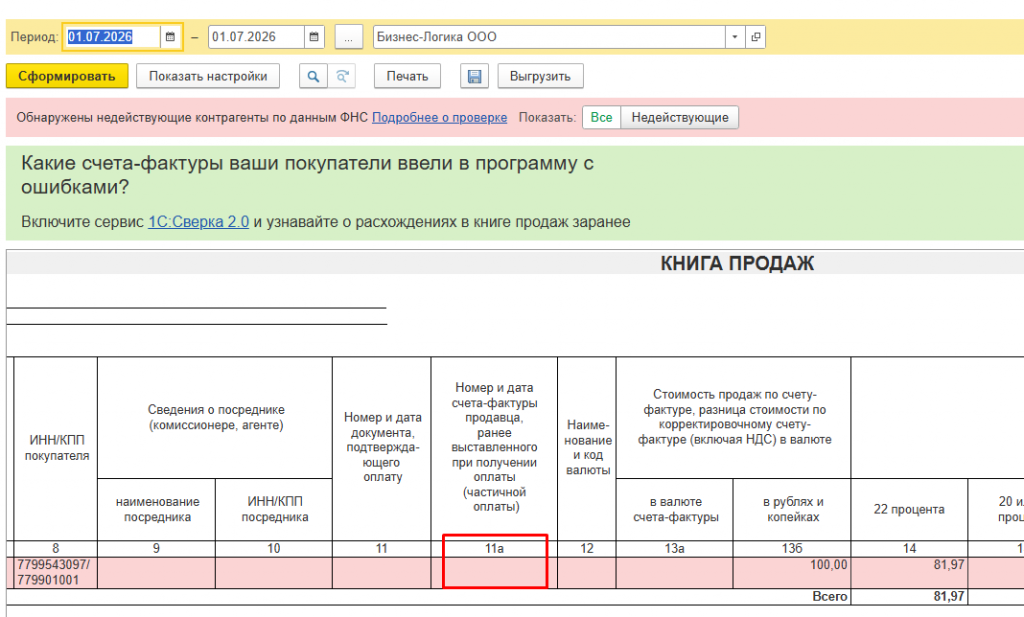1024x617 pixels.
Task: Click column number 11а cell
Action: tap(494, 548)
